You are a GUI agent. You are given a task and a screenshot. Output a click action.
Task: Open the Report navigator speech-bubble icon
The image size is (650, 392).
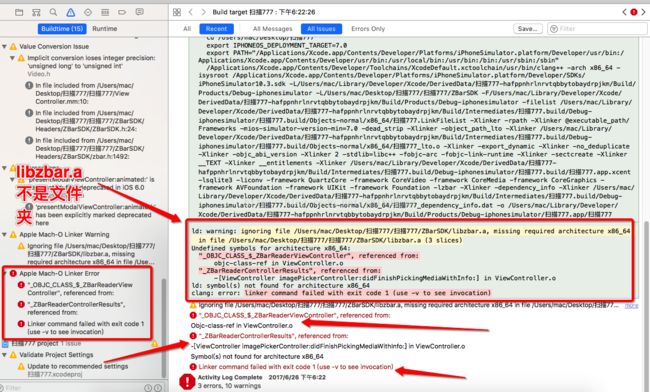[x=140, y=12]
